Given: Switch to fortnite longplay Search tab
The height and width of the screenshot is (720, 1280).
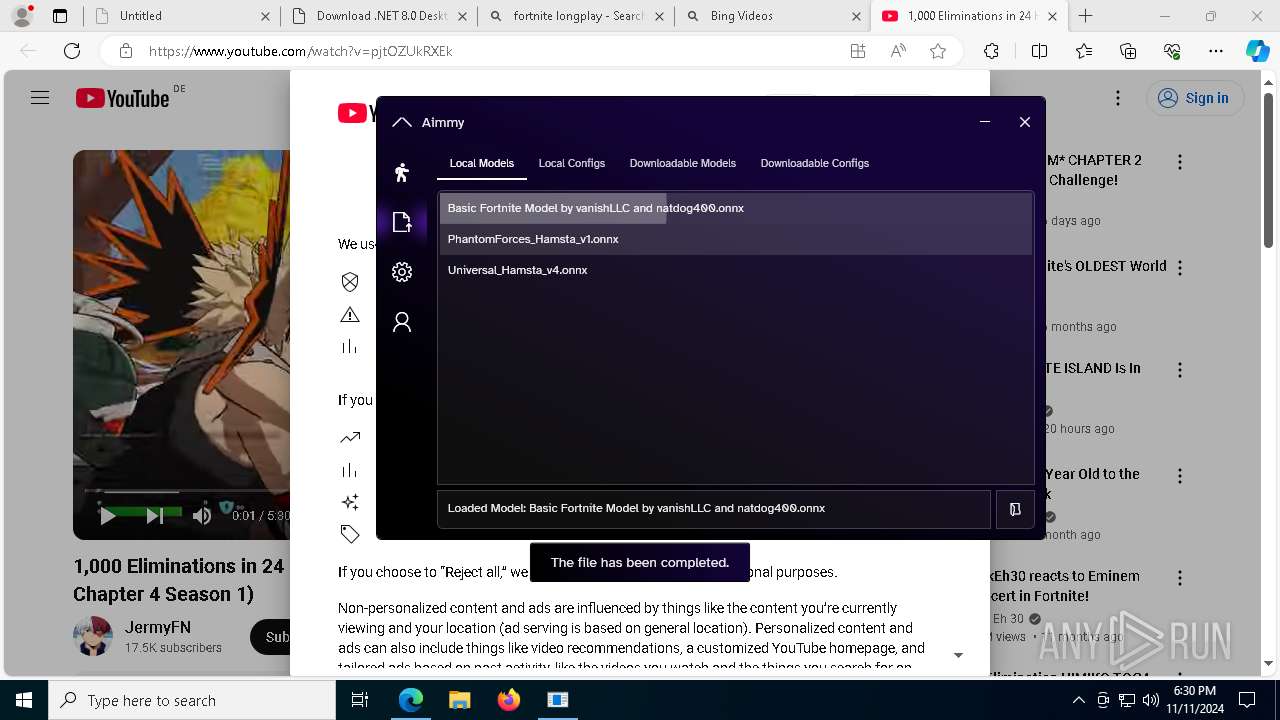Looking at the screenshot, I should coord(576,16).
